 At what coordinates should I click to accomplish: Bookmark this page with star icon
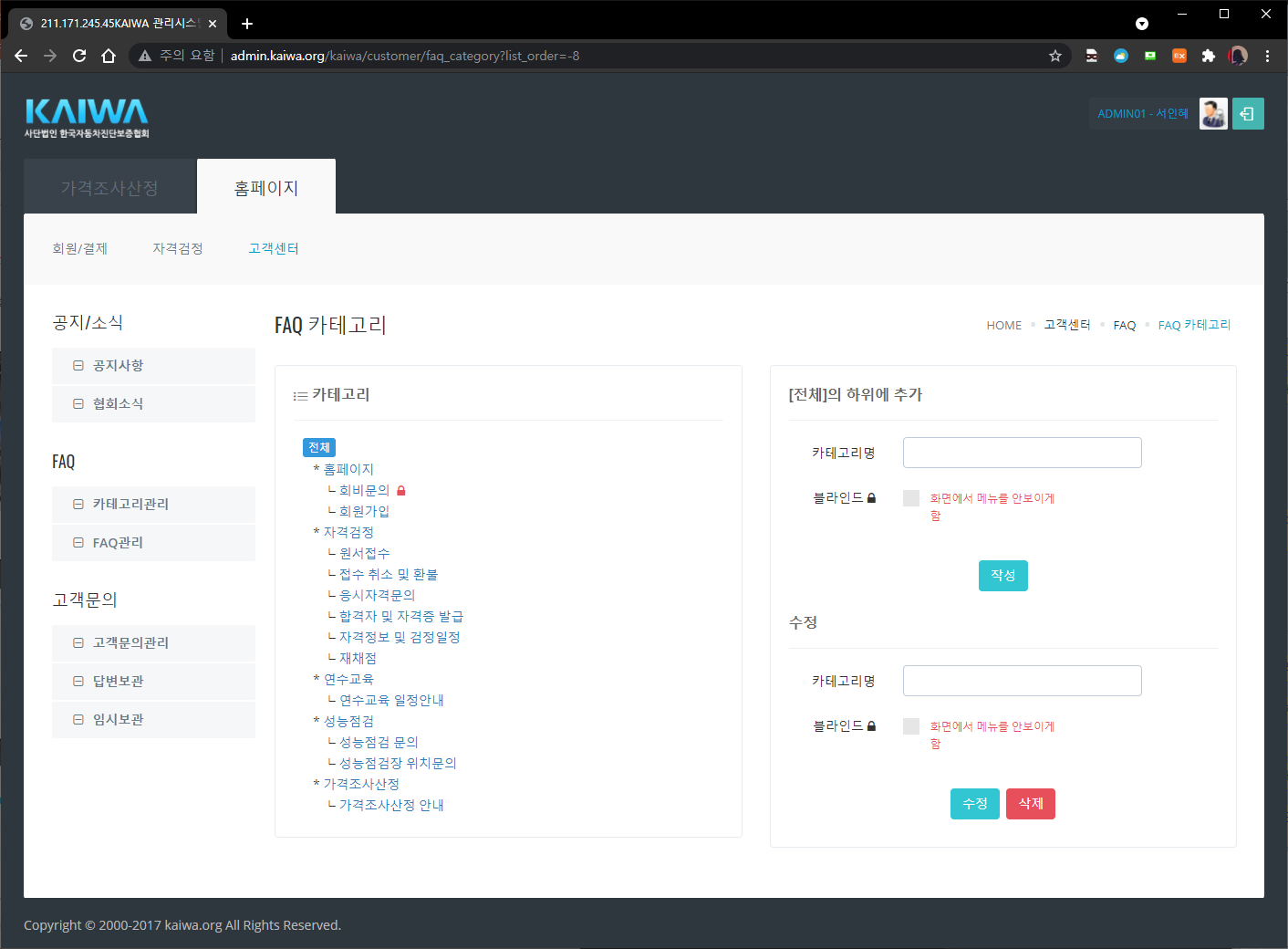[1055, 56]
